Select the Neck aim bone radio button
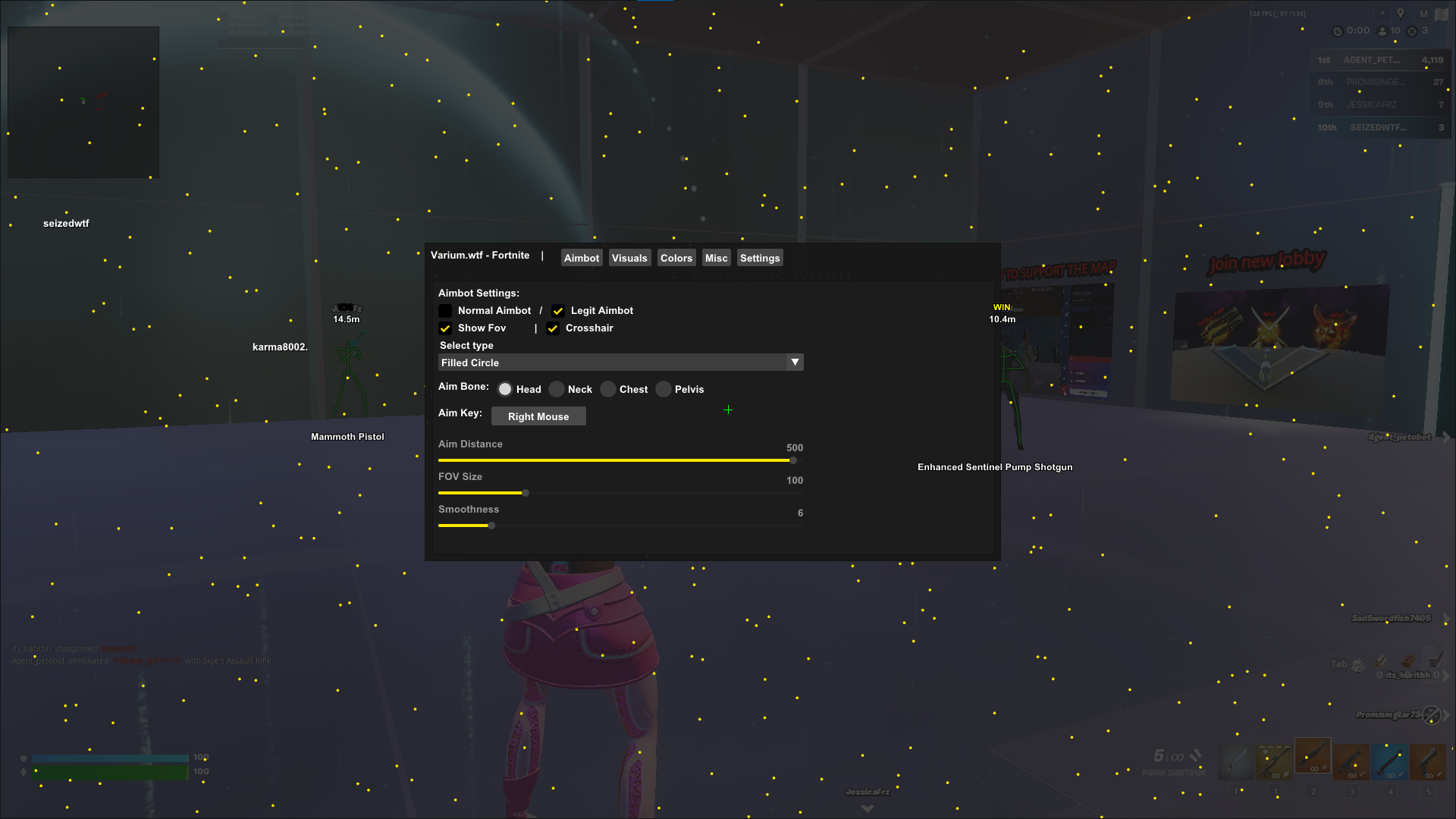Image resolution: width=1456 pixels, height=819 pixels. coord(557,389)
